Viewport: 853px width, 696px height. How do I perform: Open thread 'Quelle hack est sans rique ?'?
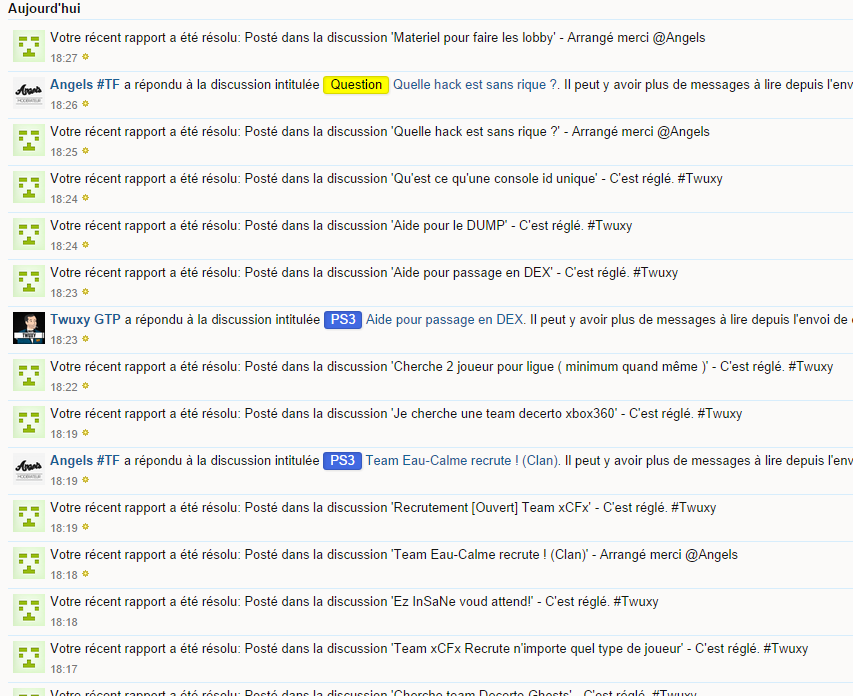[x=475, y=84]
